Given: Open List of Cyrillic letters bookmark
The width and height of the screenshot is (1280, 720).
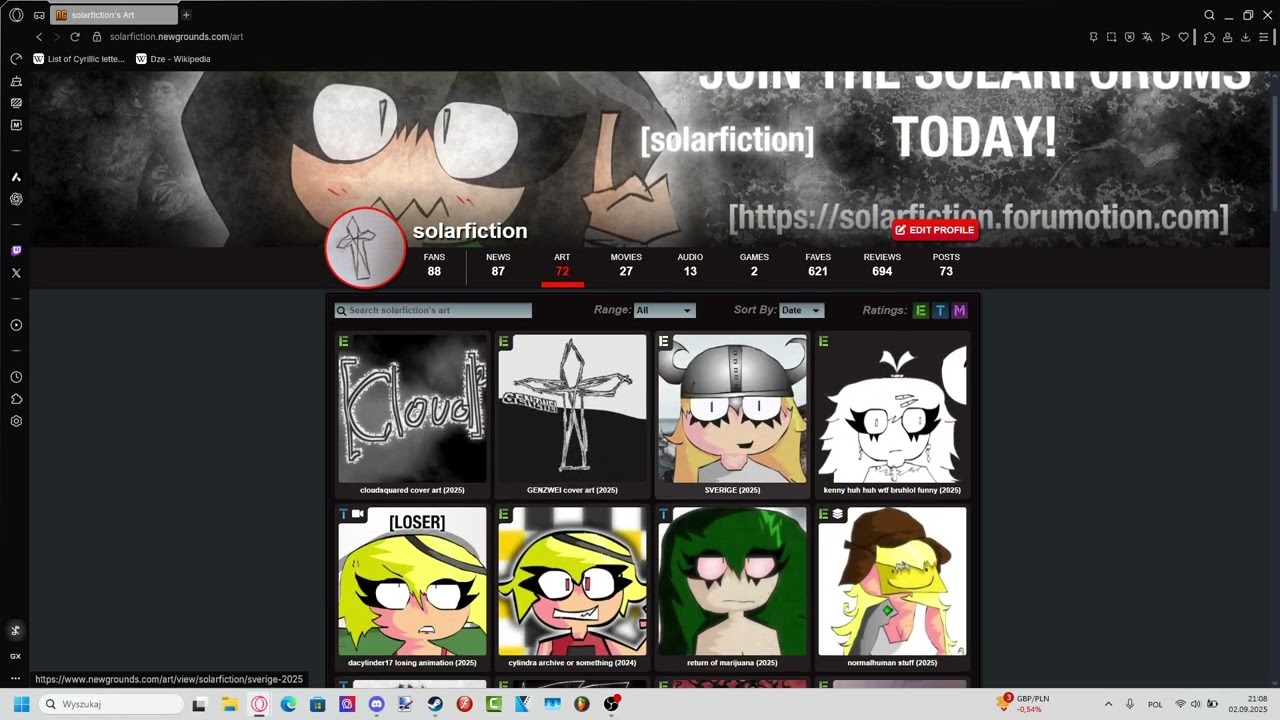Looking at the screenshot, I should (79, 59).
